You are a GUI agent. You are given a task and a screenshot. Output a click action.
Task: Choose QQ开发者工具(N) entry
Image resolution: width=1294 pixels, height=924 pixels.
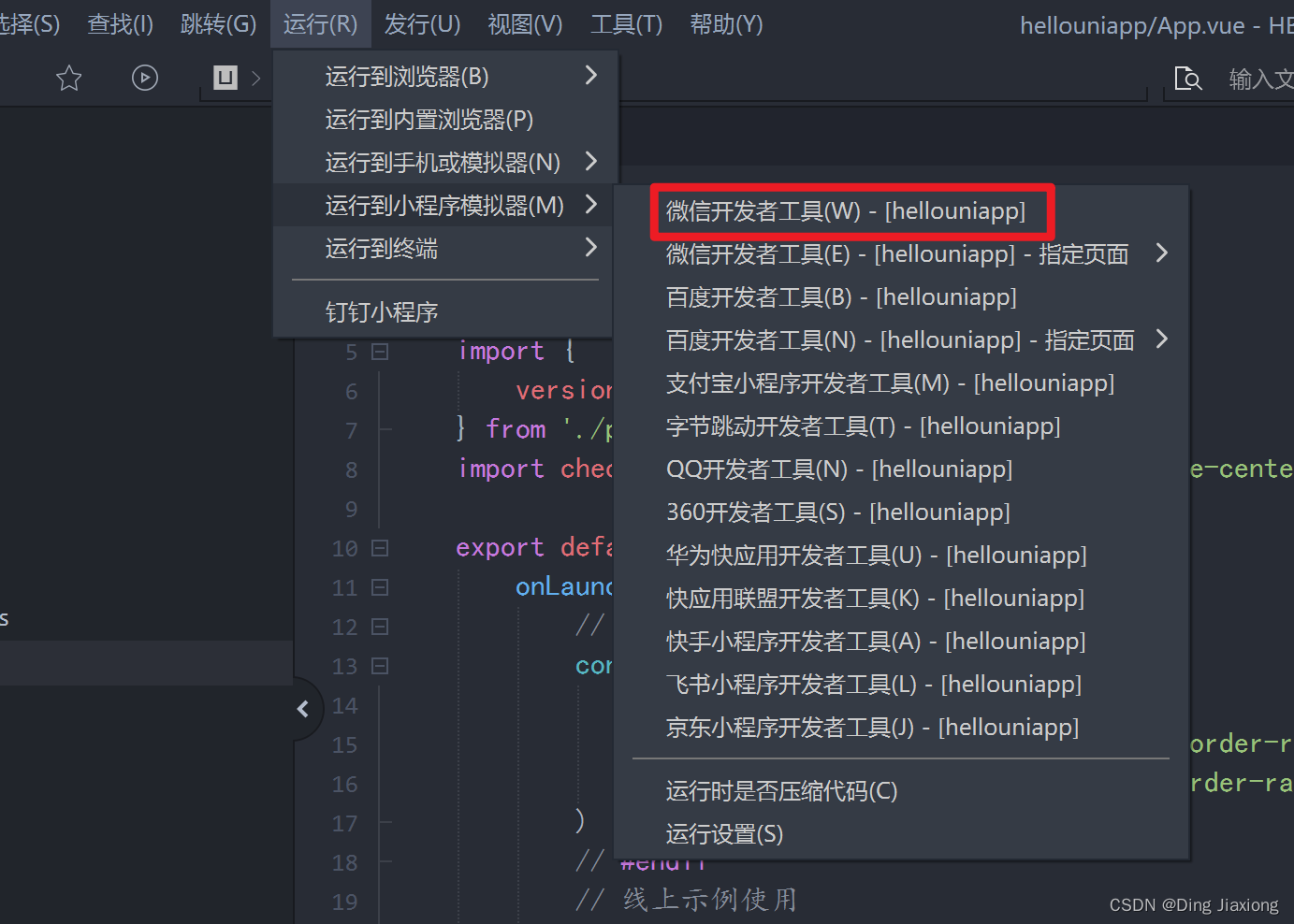tap(900, 469)
